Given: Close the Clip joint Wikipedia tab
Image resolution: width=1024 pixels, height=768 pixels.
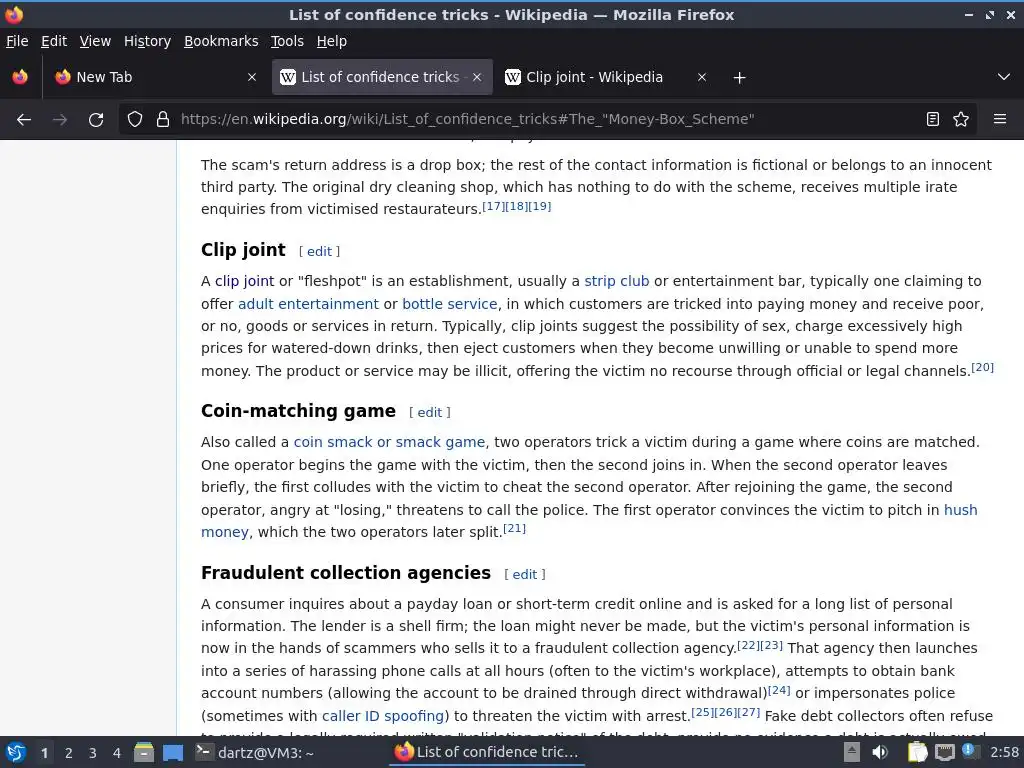Looking at the screenshot, I should click(702, 77).
